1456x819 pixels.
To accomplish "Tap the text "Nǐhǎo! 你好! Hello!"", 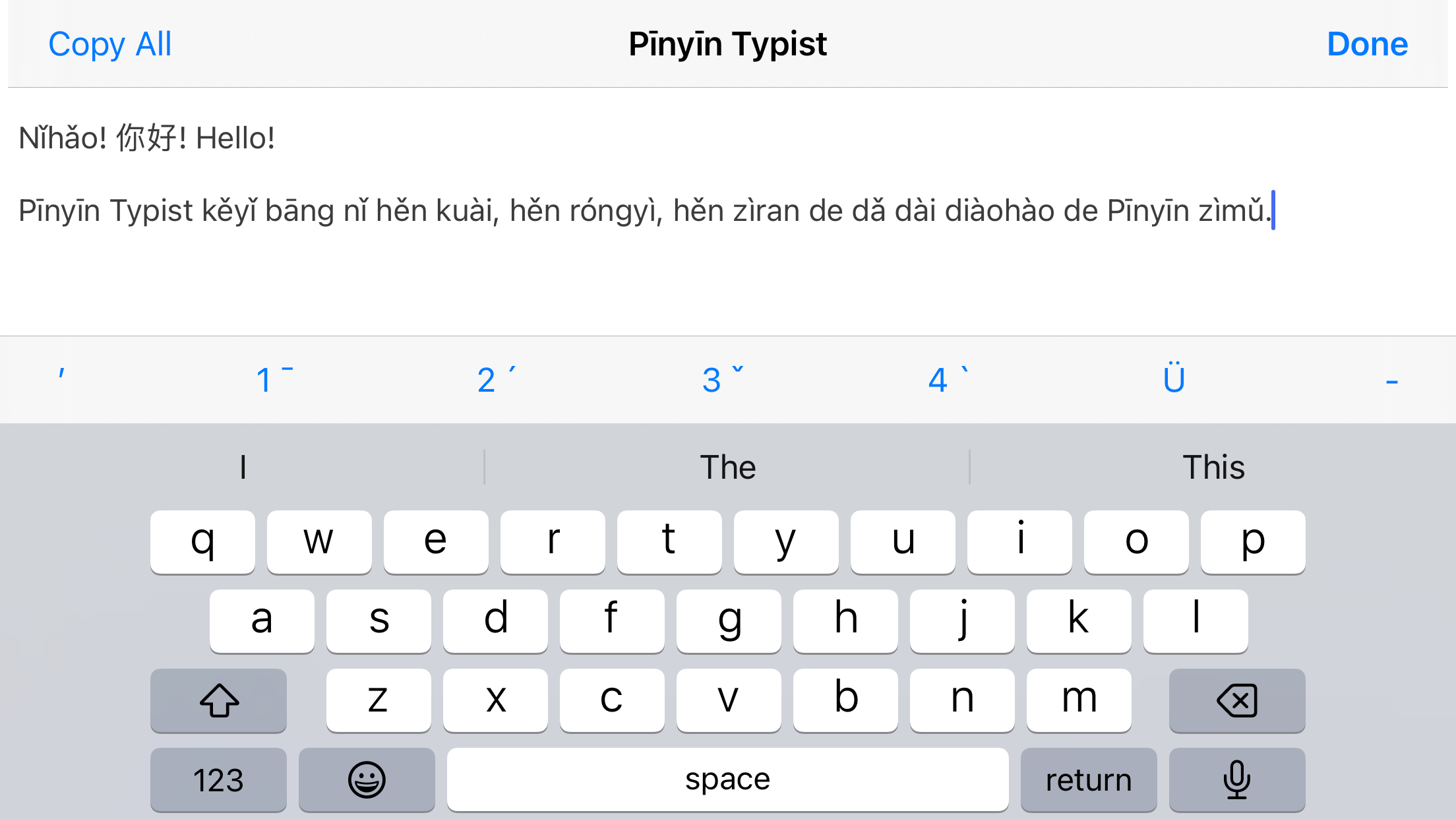I will [146, 138].
